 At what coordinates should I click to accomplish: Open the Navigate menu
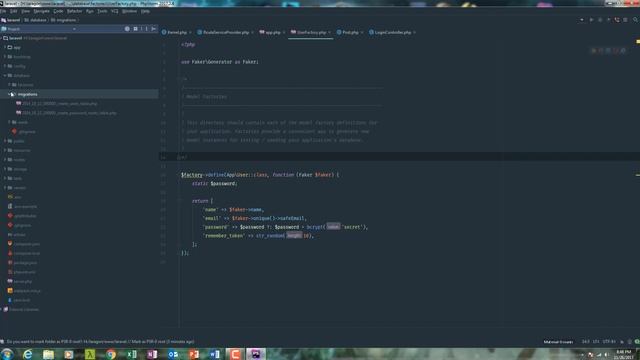coord(41,11)
